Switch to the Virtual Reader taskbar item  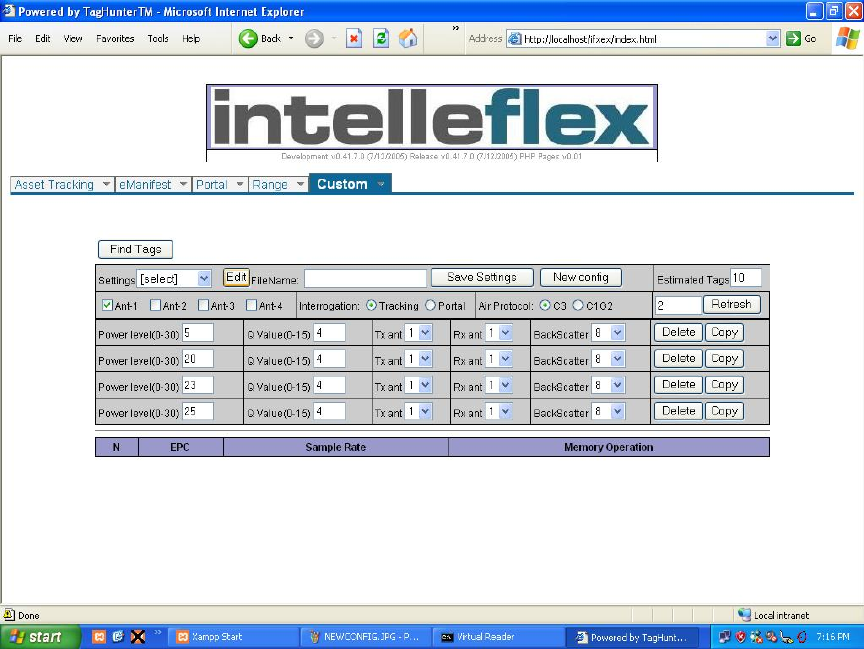pyautogui.click(x=499, y=637)
